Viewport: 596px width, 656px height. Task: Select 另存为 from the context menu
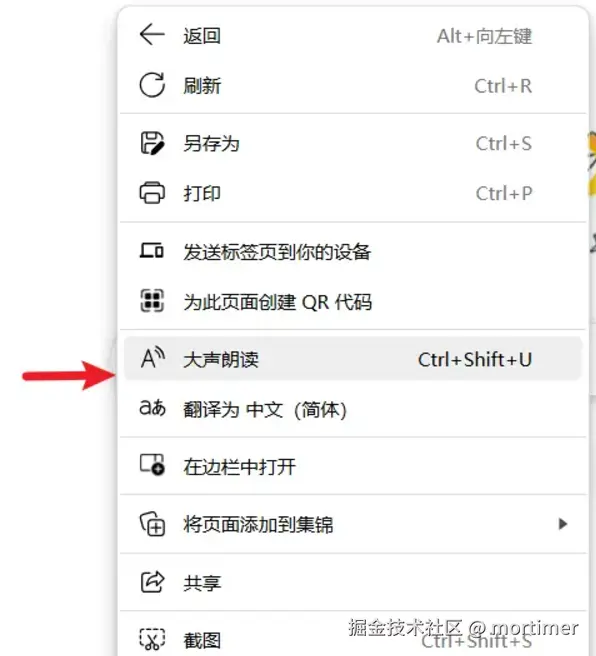tap(353, 144)
